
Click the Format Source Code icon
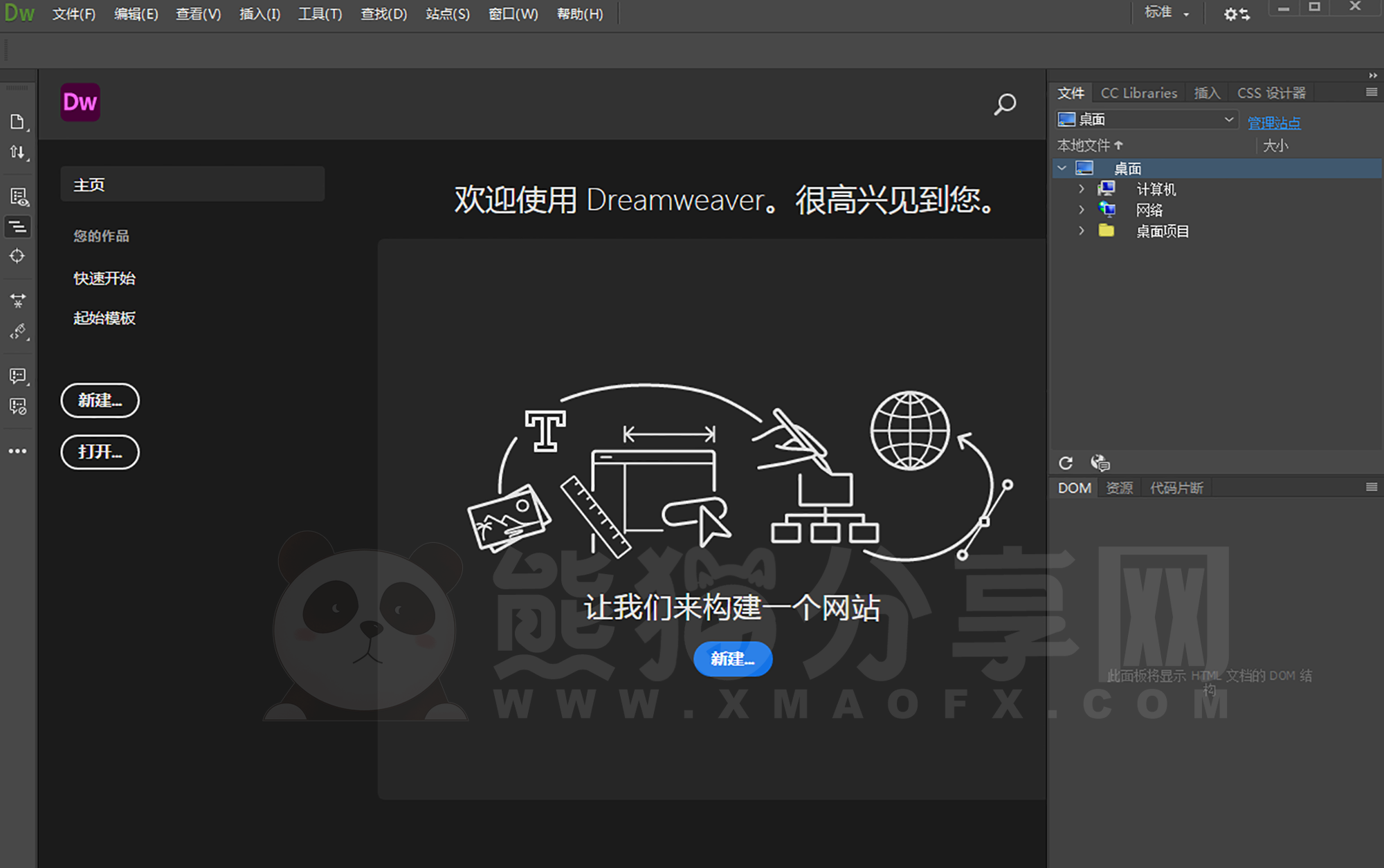pyautogui.click(x=17, y=226)
